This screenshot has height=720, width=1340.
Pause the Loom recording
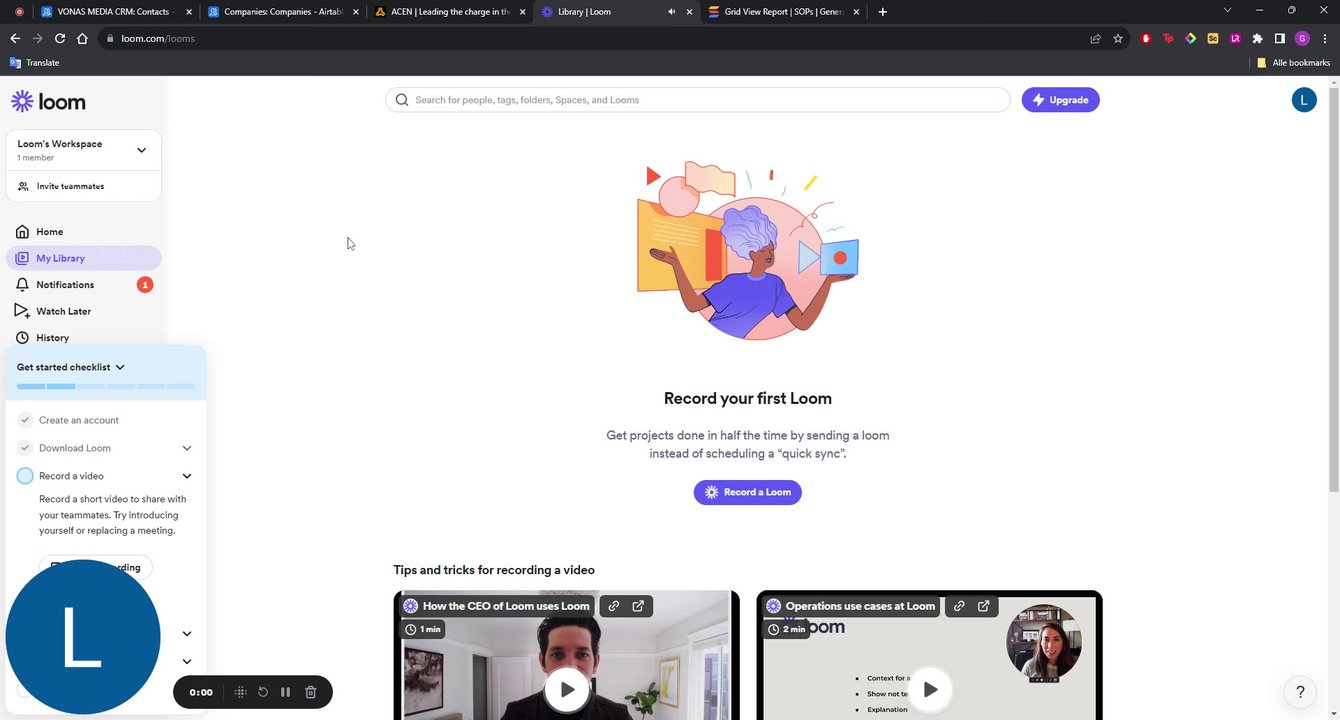click(x=286, y=692)
